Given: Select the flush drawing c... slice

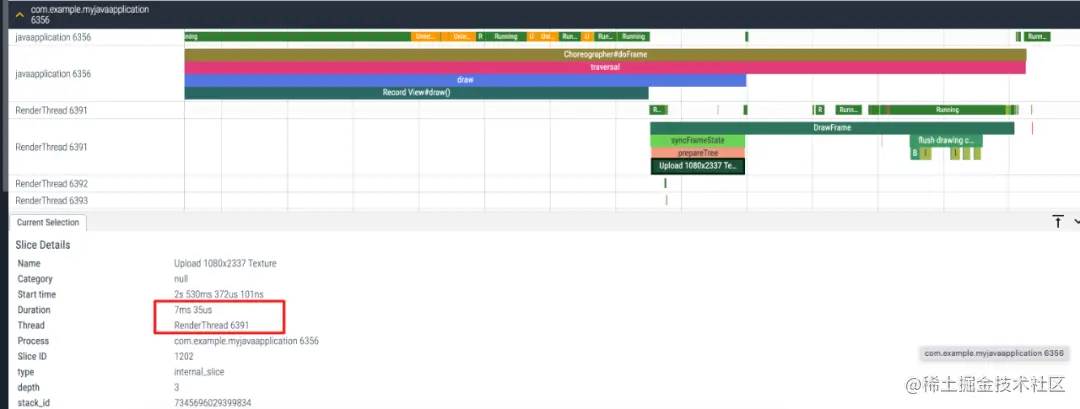Looking at the screenshot, I should pyautogui.click(x=946, y=140).
